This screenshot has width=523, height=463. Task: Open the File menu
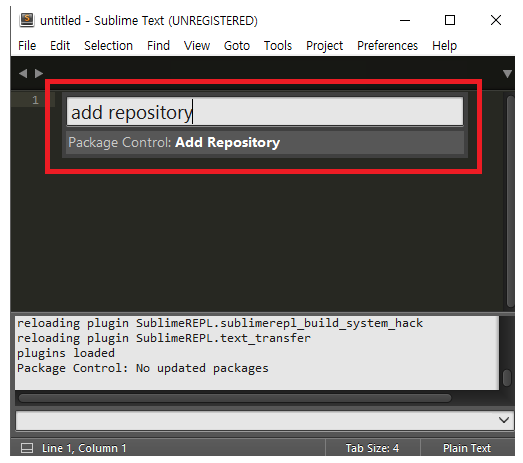click(27, 45)
